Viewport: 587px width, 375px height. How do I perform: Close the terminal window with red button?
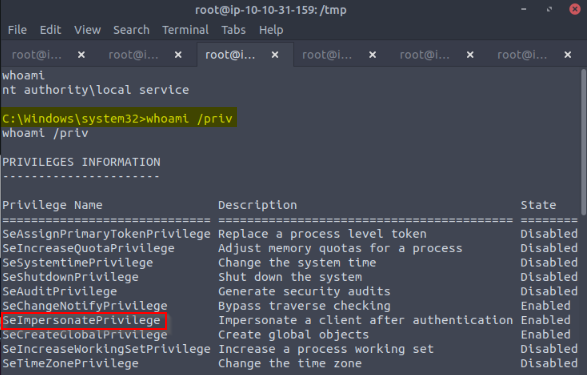pyautogui.click(x=575, y=9)
